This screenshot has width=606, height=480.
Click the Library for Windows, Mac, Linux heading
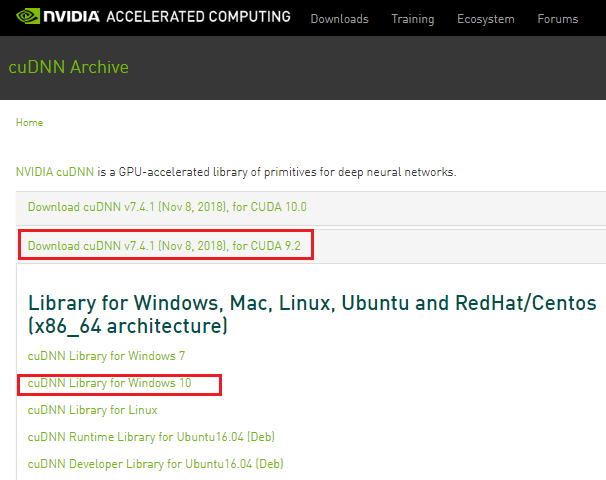pyautogui.click(x=312, y=314)
